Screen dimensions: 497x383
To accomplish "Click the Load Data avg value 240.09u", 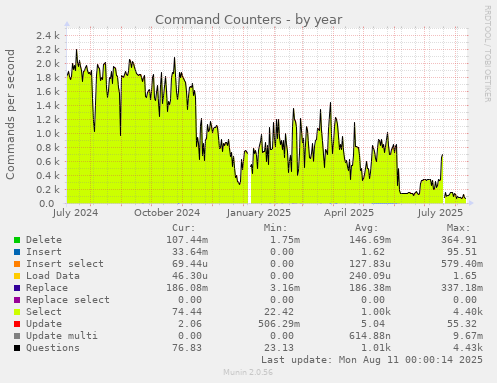I will pos(370,276).
